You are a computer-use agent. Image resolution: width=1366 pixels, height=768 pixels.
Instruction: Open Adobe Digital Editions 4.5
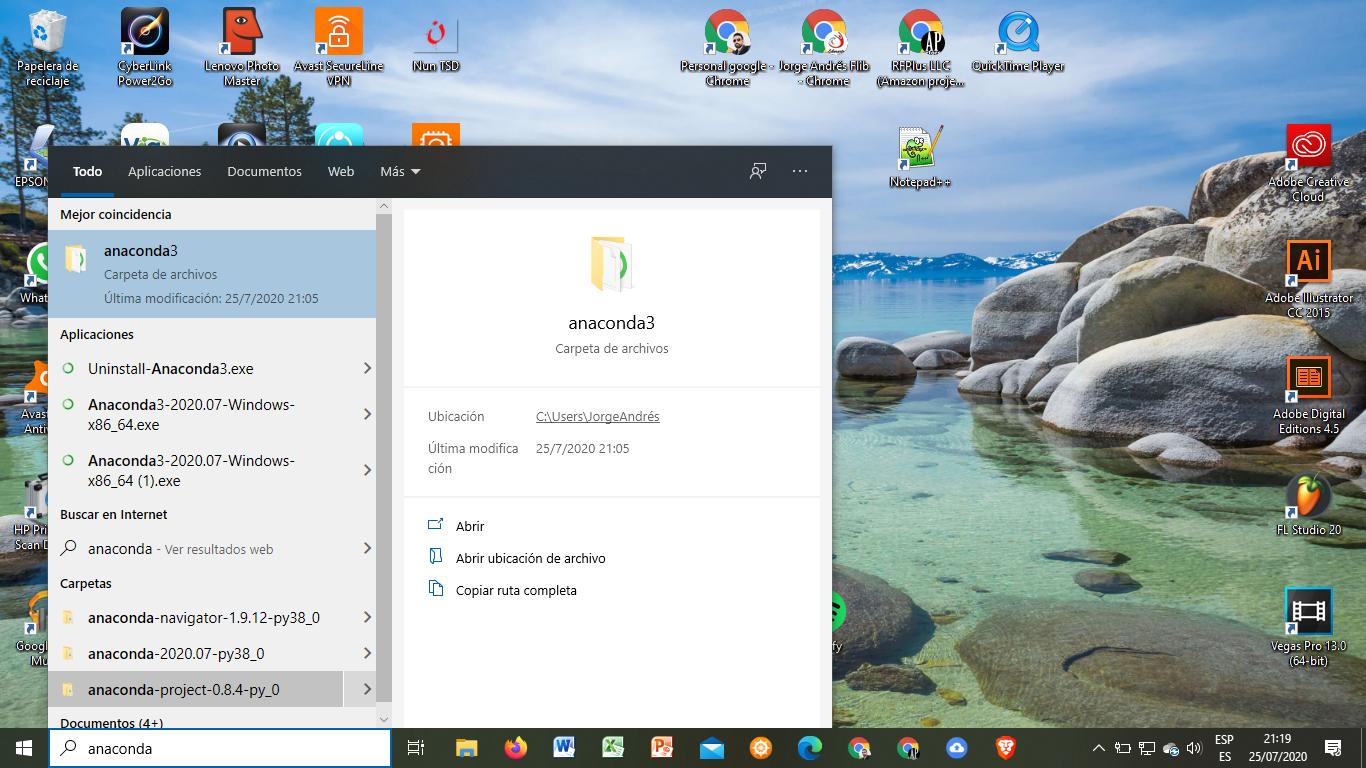(1308, 395)
